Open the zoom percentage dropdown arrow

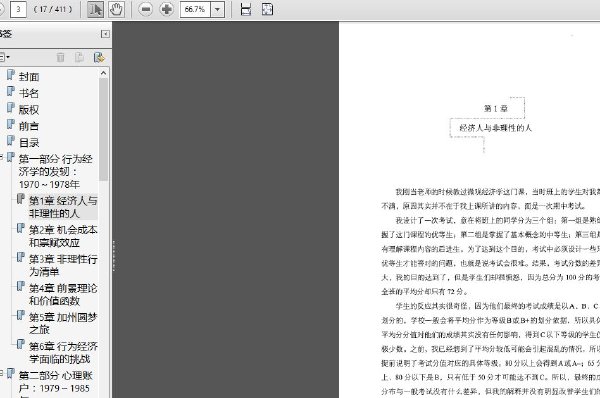pos(217,9)
